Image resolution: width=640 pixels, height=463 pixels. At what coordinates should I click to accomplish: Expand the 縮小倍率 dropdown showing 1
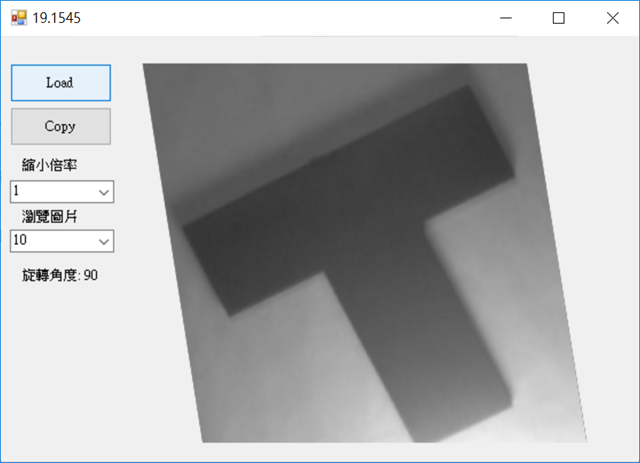click(104, 192)
